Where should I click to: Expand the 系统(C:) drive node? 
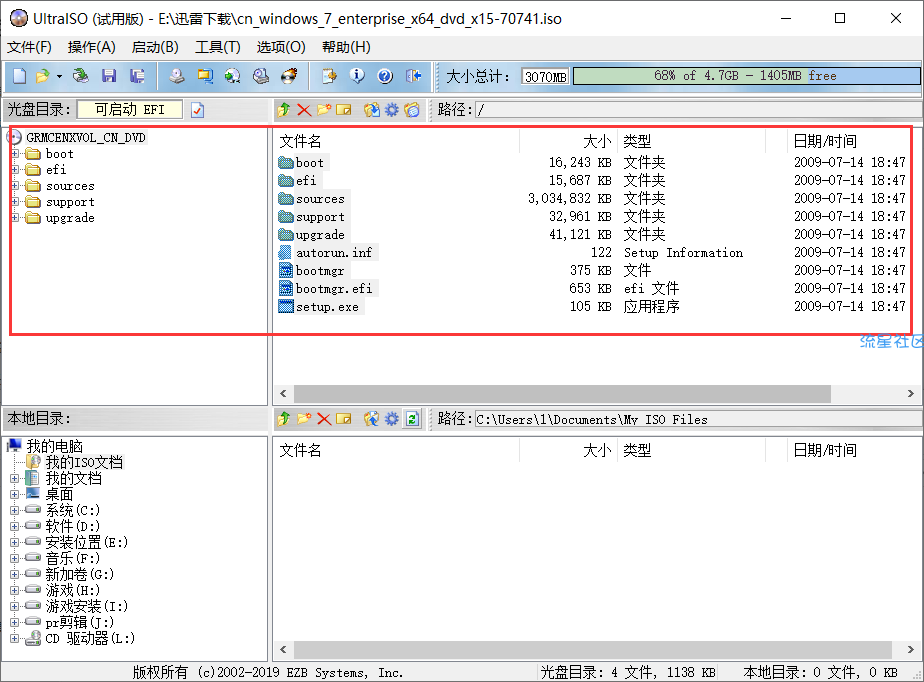[15, 510]
